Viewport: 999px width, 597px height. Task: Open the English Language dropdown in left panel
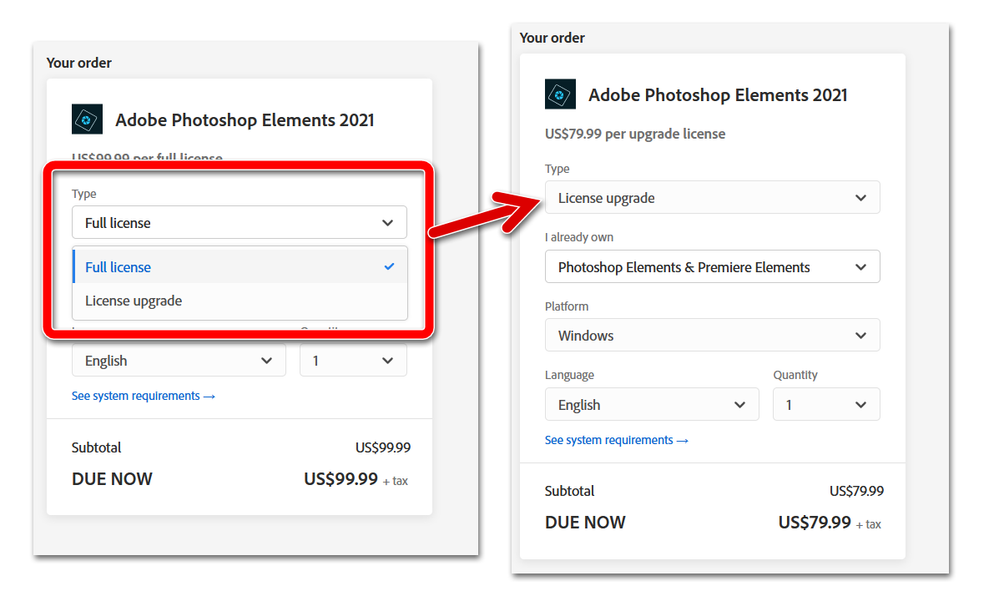coord(178,361)
